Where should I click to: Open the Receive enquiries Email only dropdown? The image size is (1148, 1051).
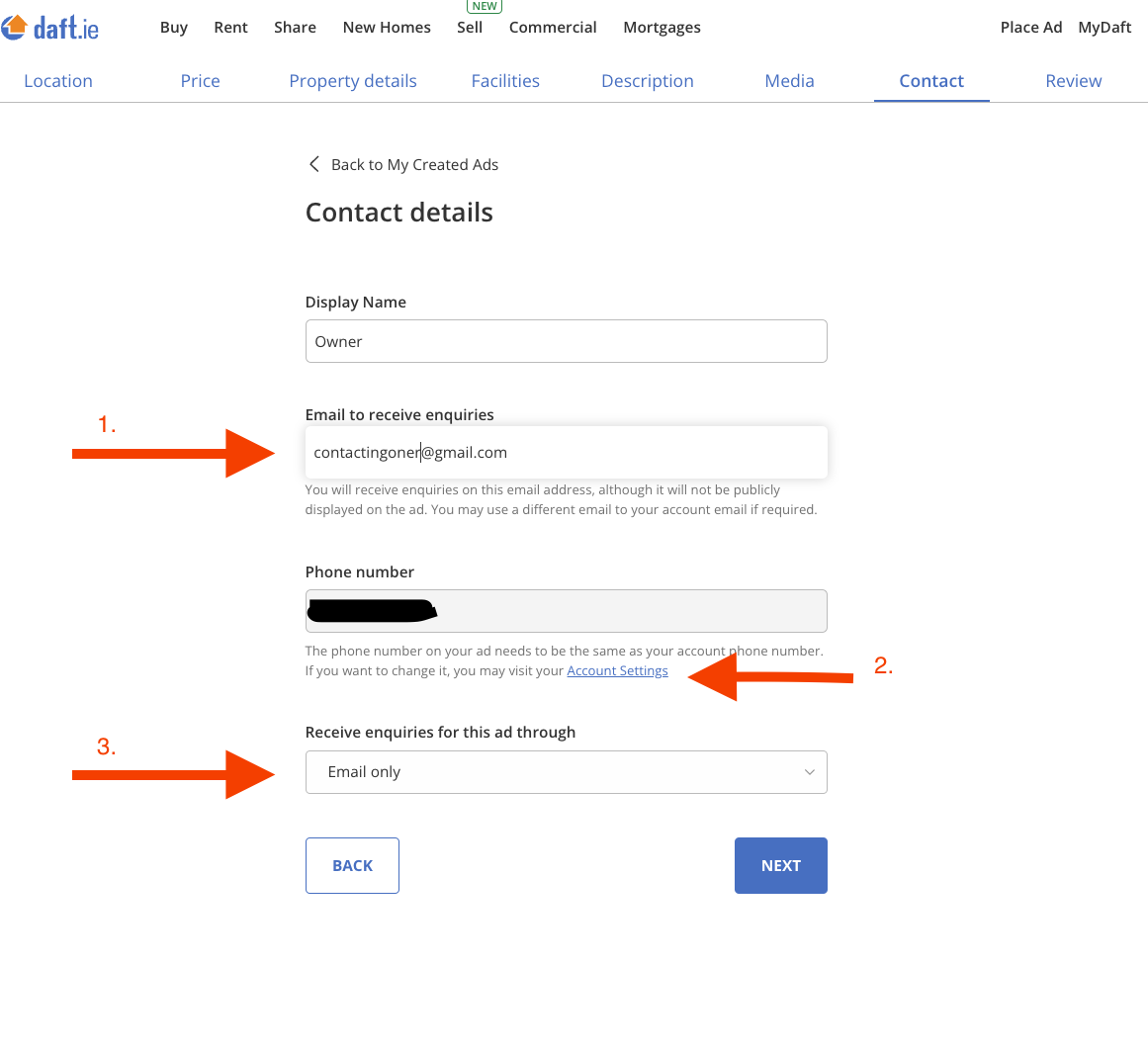(x=566, y=772)
